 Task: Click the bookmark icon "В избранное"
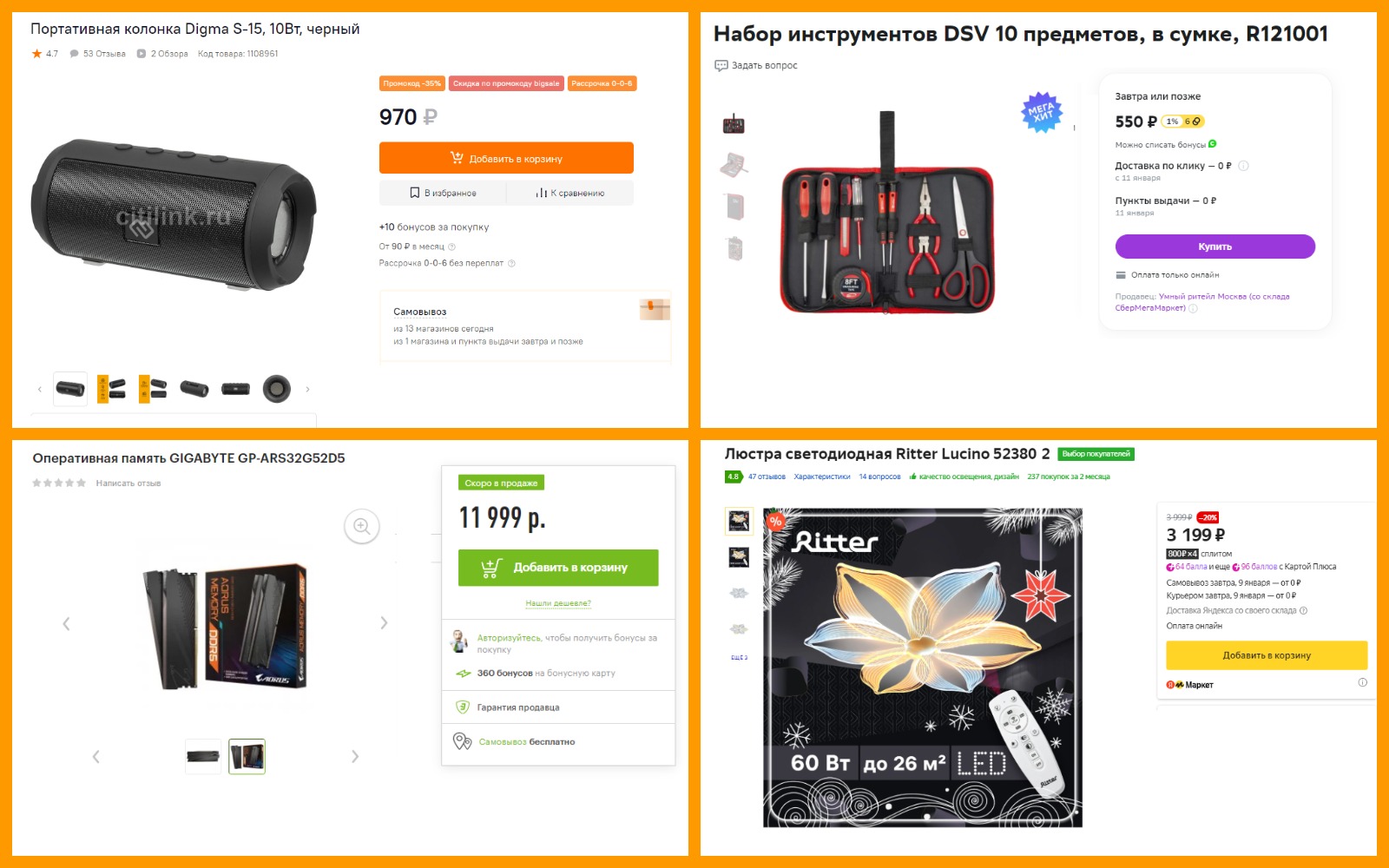click(x=415, y=193)
